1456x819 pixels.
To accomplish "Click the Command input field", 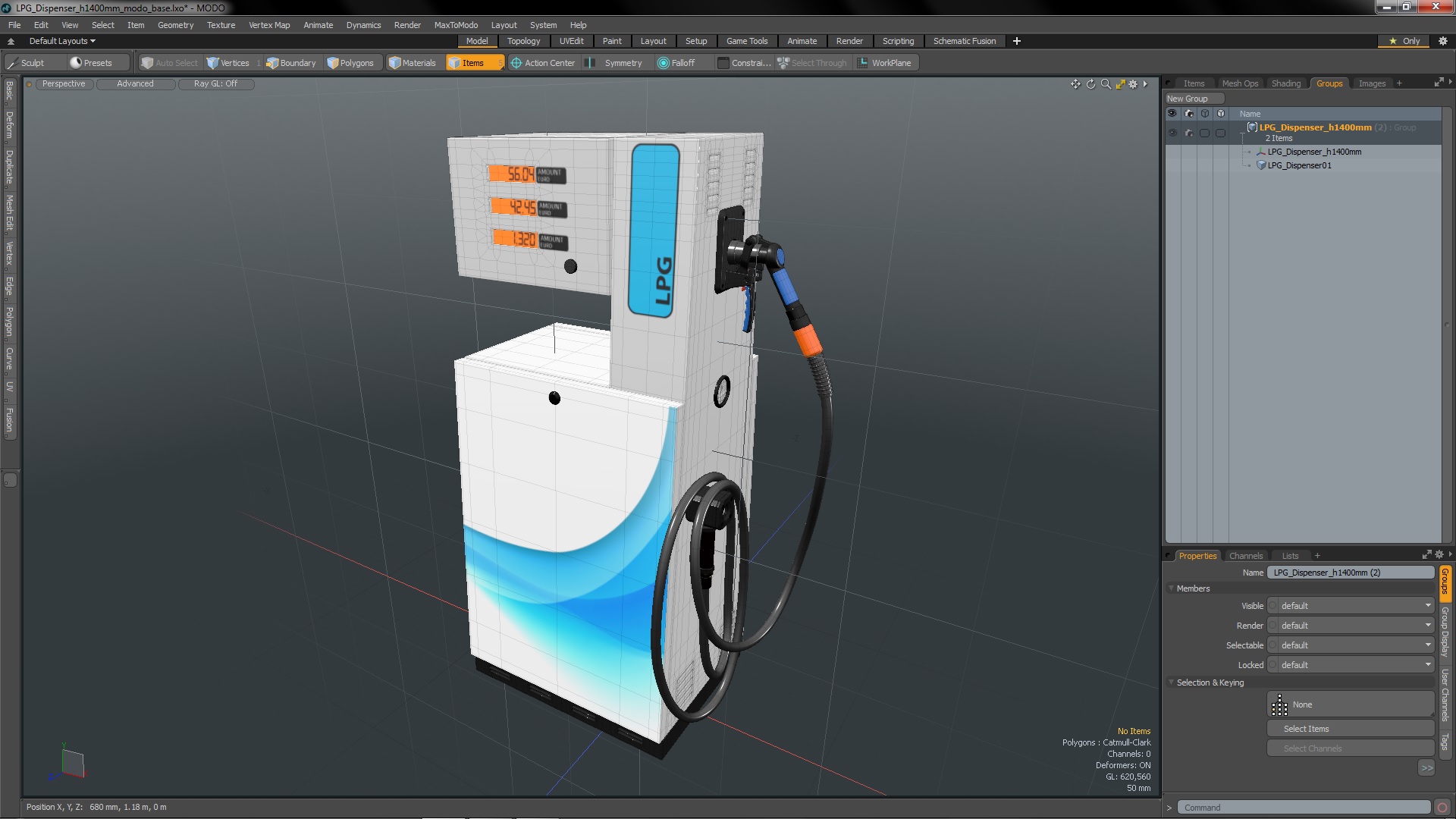I will tap(1305, 808).
